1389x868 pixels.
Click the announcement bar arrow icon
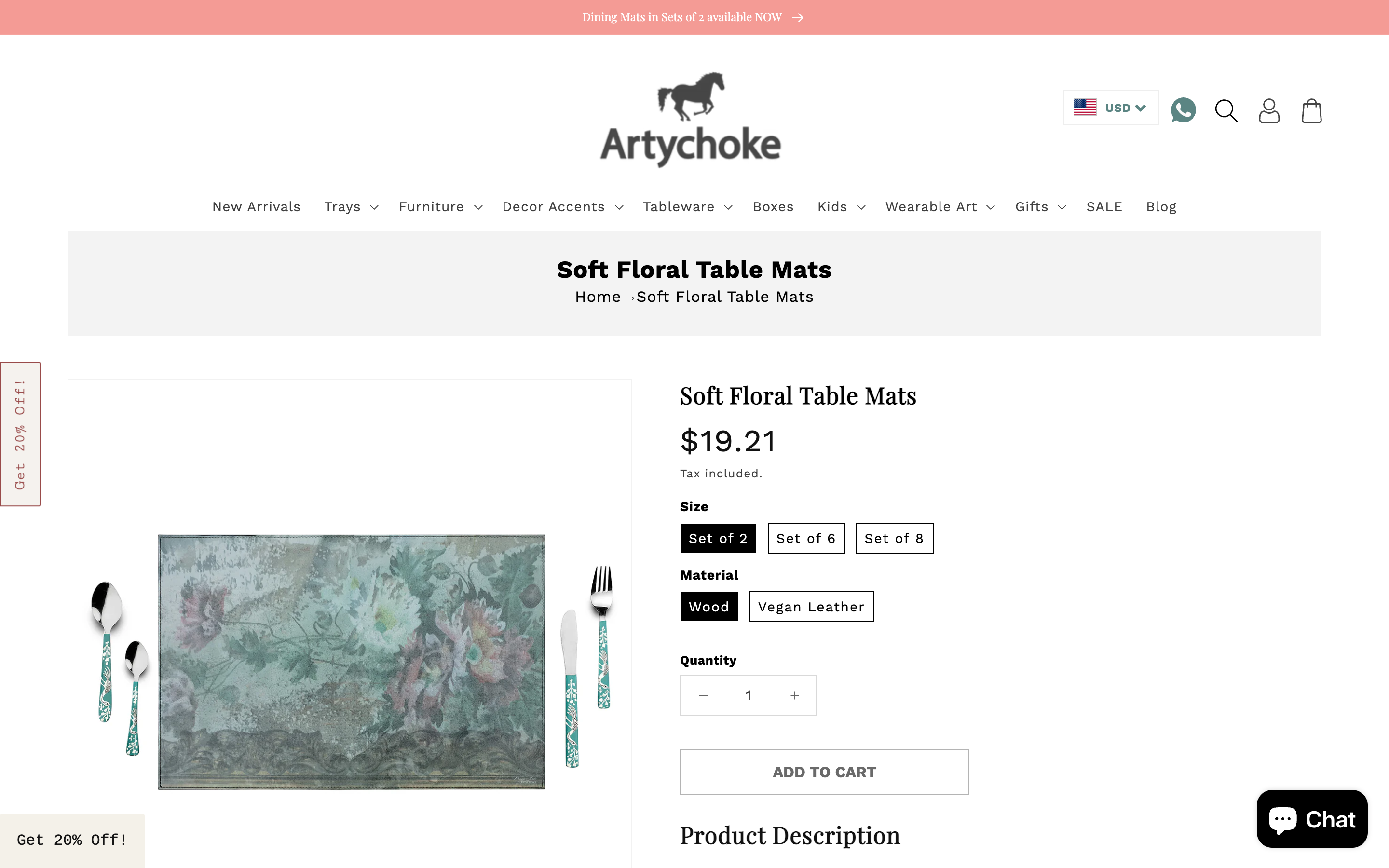[x=798, y=17]
